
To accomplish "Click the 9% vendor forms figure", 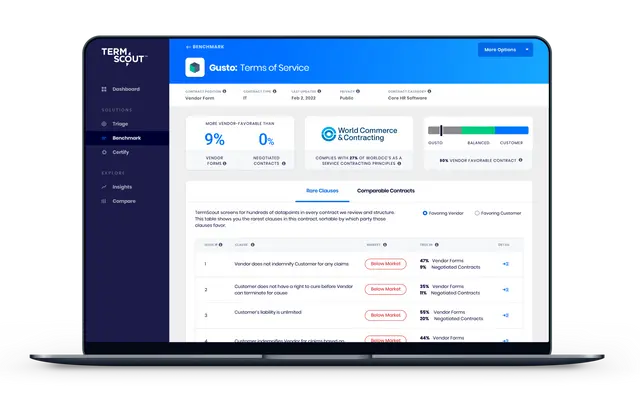I will pyautogui.click(x=215, y=140).
